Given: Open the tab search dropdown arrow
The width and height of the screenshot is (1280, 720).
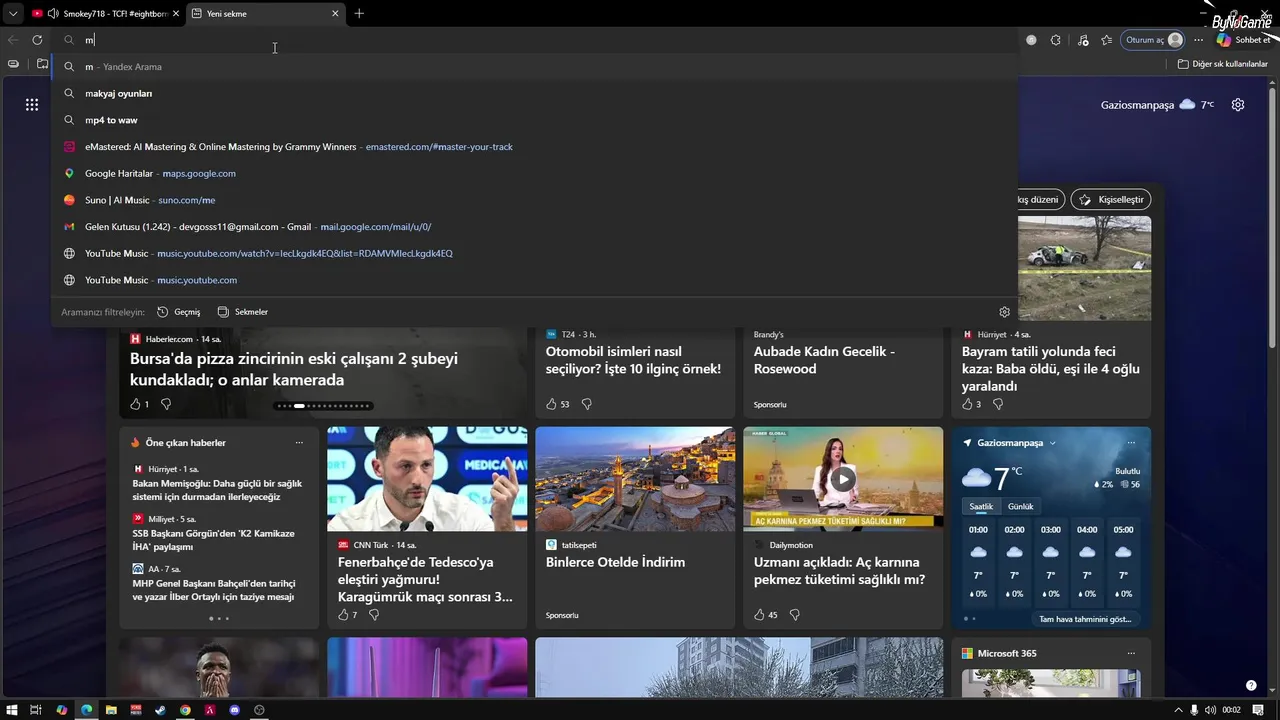Looking at the screenshot, I should [13, 13].
